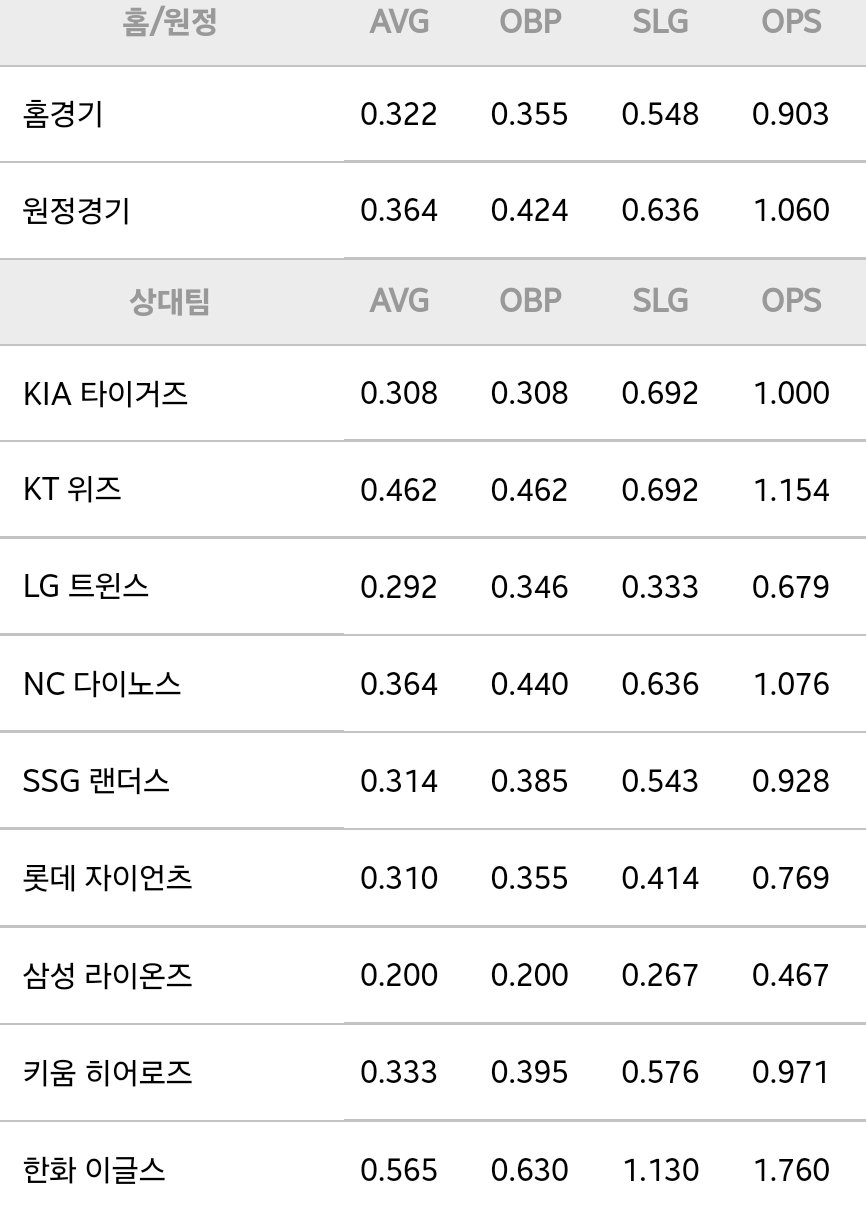Click the 홈/원정 column header
Viewport: 866px width, 1213px height.
(x=170, y=22)
